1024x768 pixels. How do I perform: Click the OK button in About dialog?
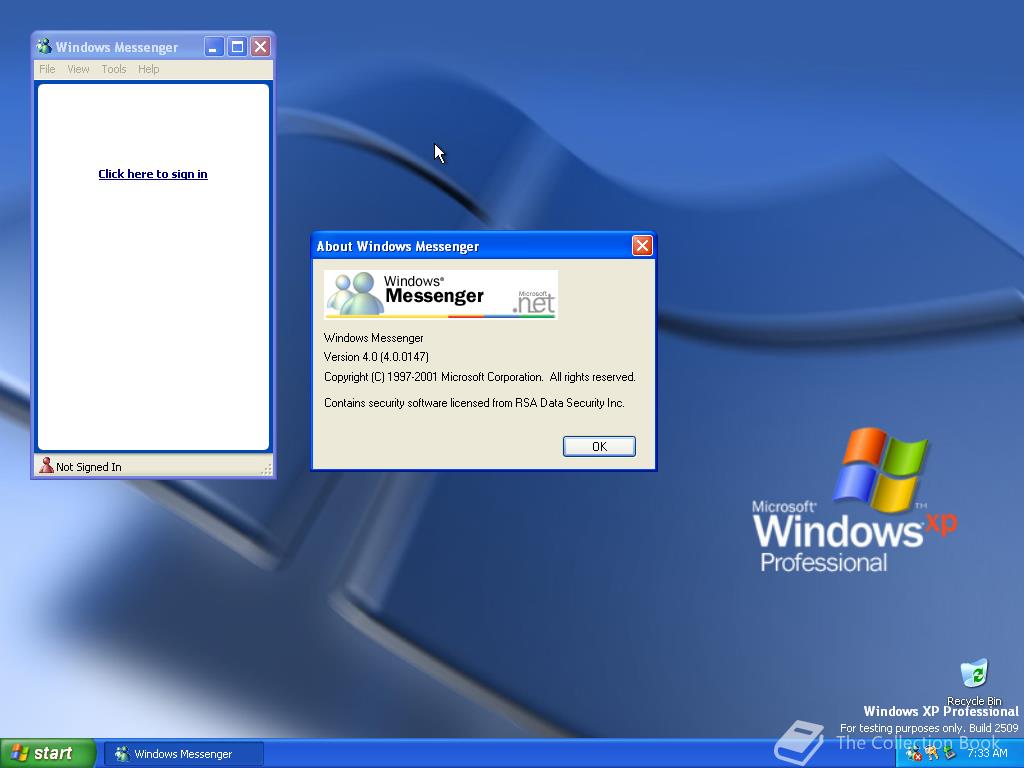click(599, 447)
